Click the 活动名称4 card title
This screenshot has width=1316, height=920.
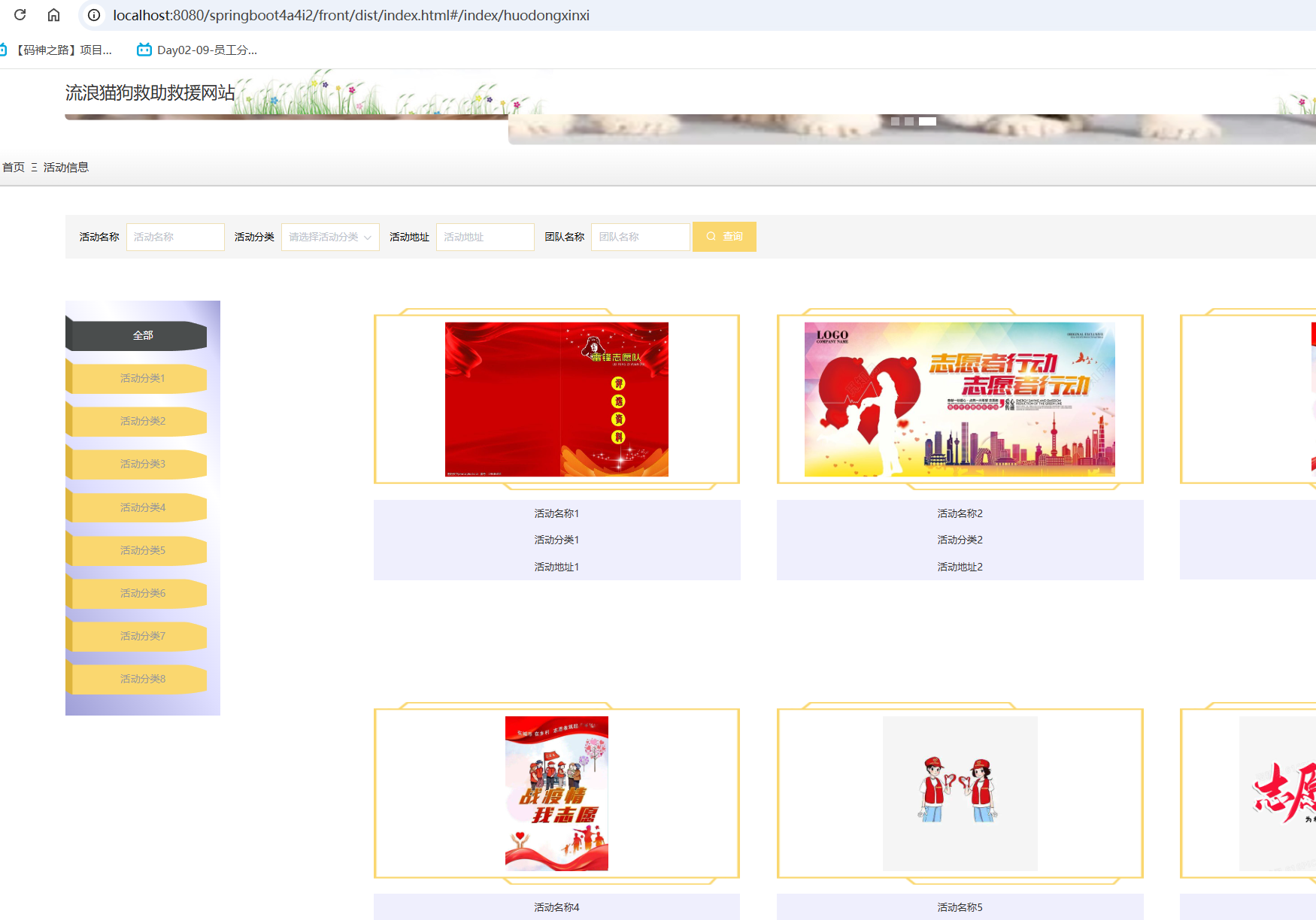pyautogui.click(x=556, y=907)
